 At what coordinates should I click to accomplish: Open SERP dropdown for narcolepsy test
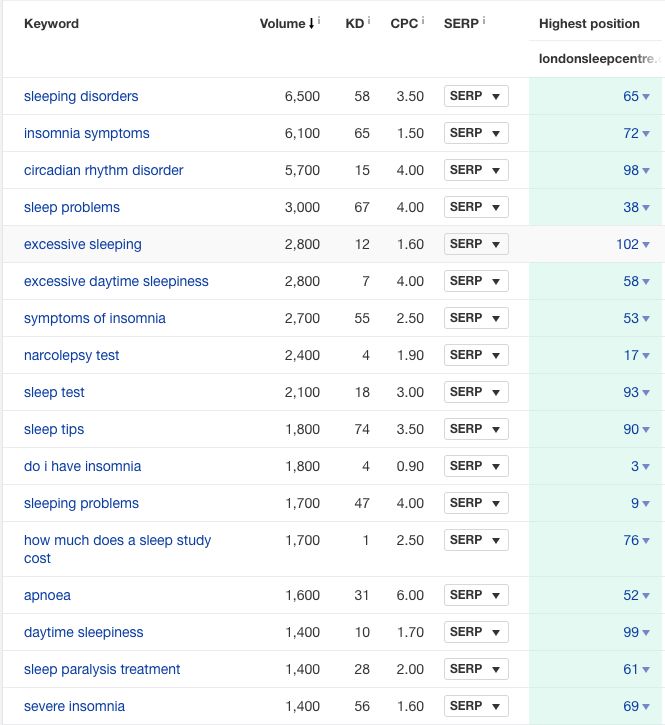coord(476,355)
